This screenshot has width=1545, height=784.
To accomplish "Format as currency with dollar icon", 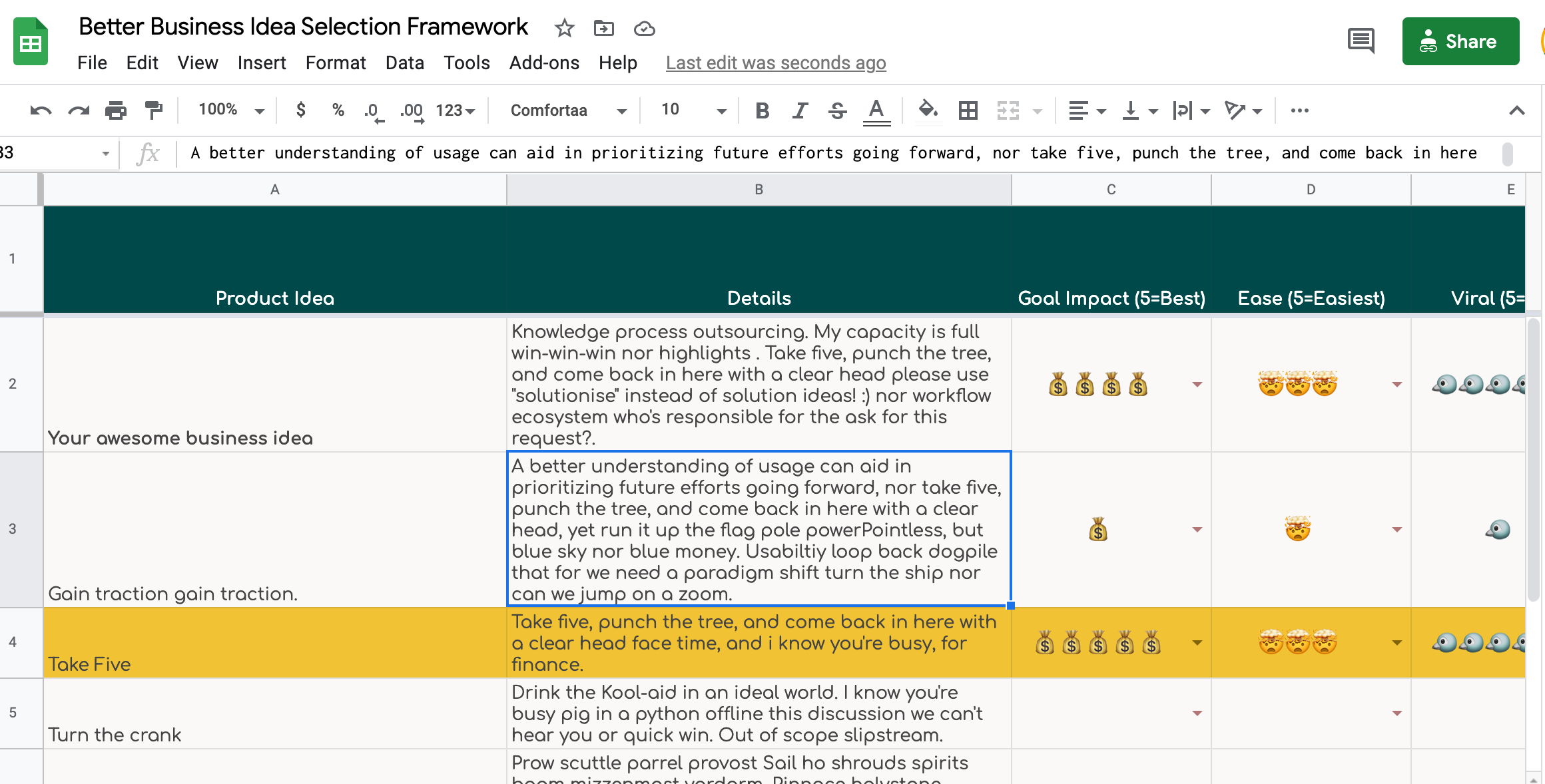I will 301,110.
